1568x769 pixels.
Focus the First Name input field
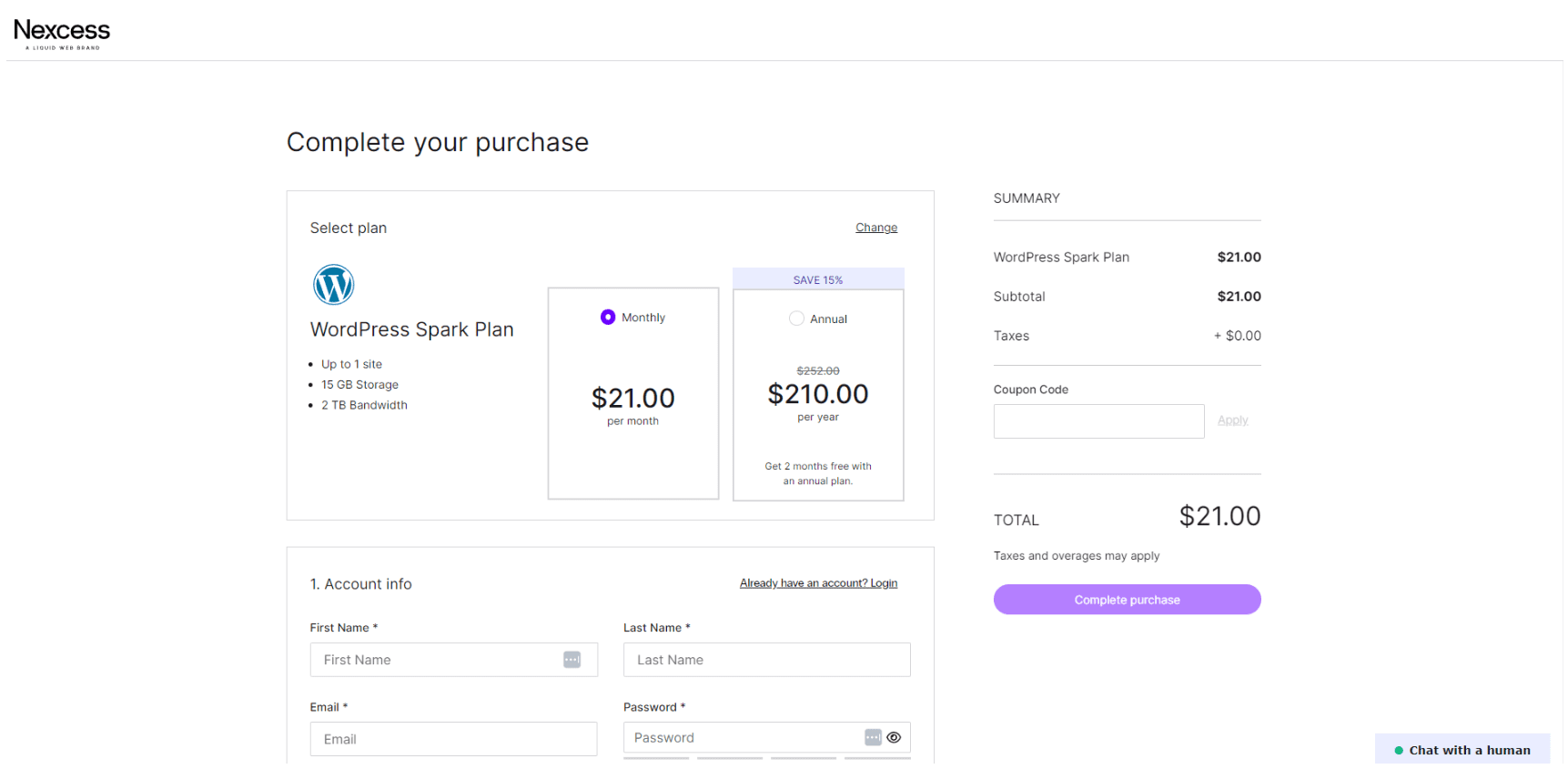coord(454,660)
